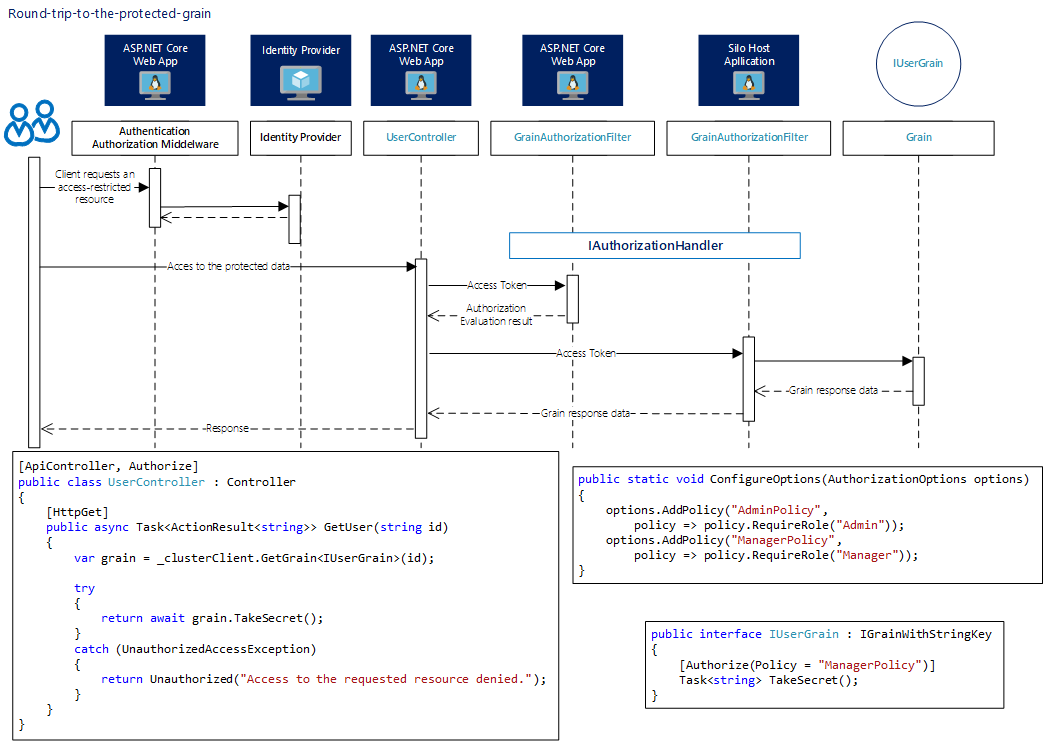
Task: Select the UserController lifeline box
Action: pos(421,138)
